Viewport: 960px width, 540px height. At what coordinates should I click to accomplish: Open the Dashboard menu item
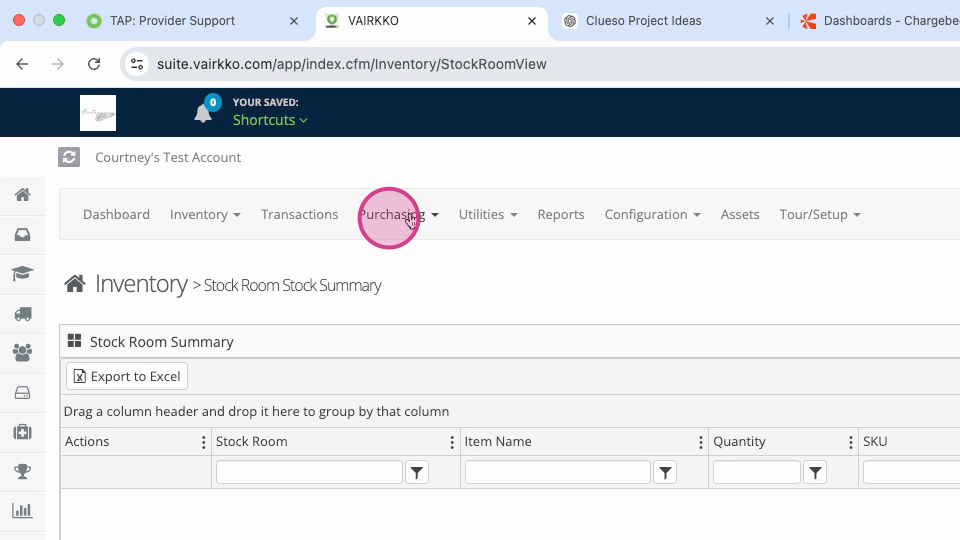pyautogui.click(x=116, y=214)
